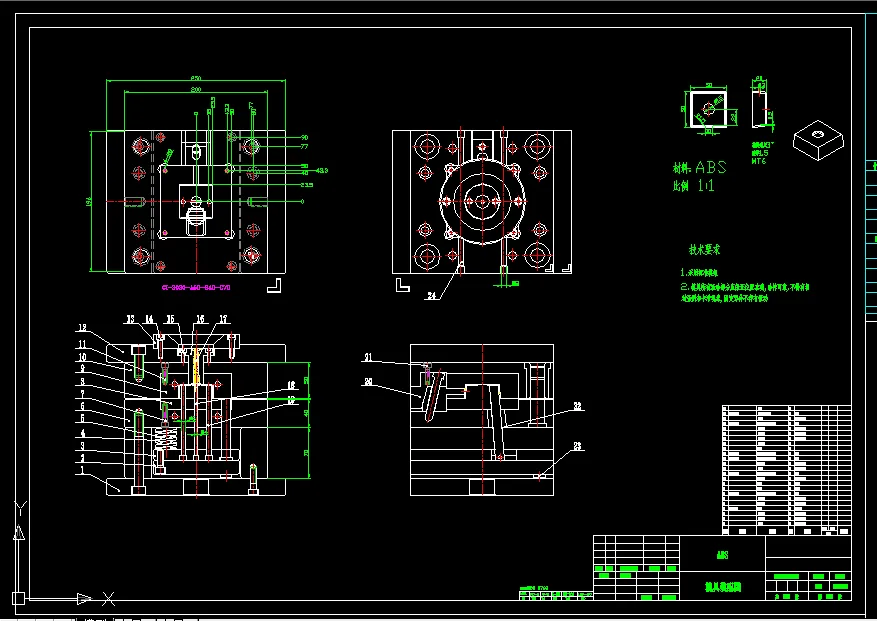Select the large circular plate center in plan view

point(482,201)
